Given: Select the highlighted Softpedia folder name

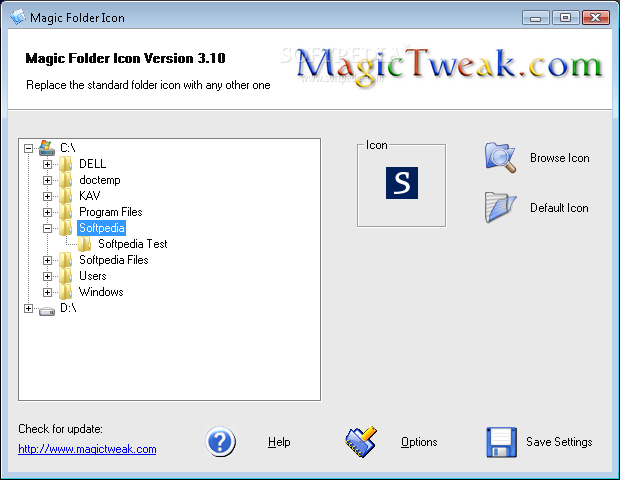Looking at the screenshot, I should (x=102, y=228).
